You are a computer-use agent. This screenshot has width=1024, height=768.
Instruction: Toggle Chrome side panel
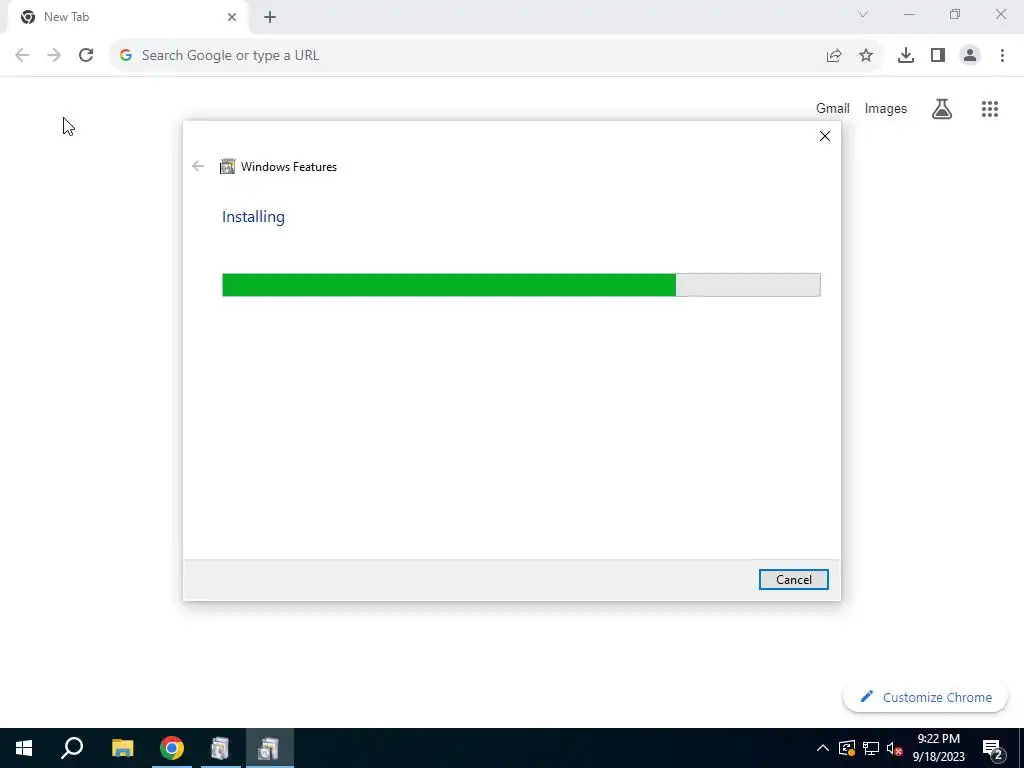(938, 55)
